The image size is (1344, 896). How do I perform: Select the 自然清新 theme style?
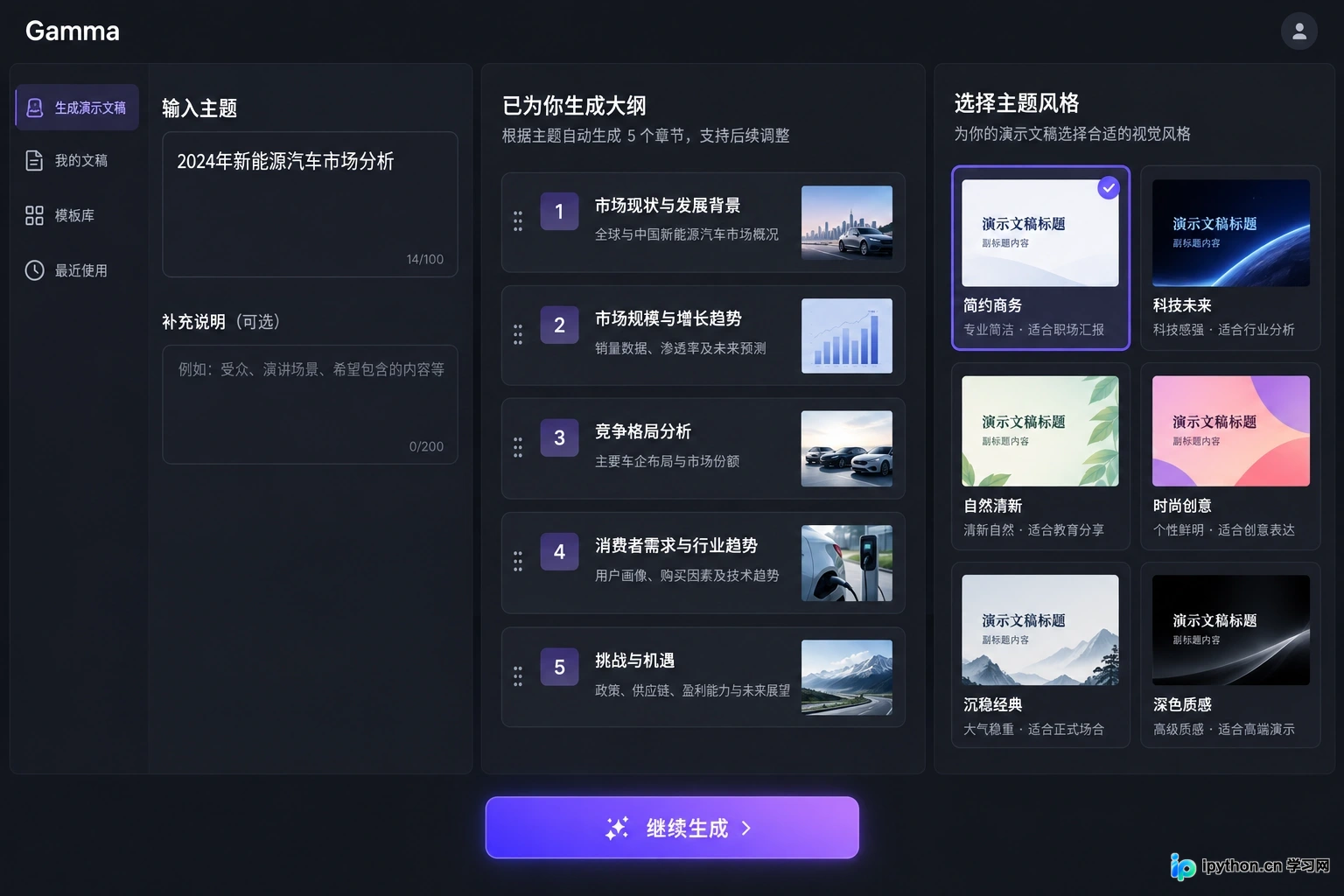(x=1040, y=457)
